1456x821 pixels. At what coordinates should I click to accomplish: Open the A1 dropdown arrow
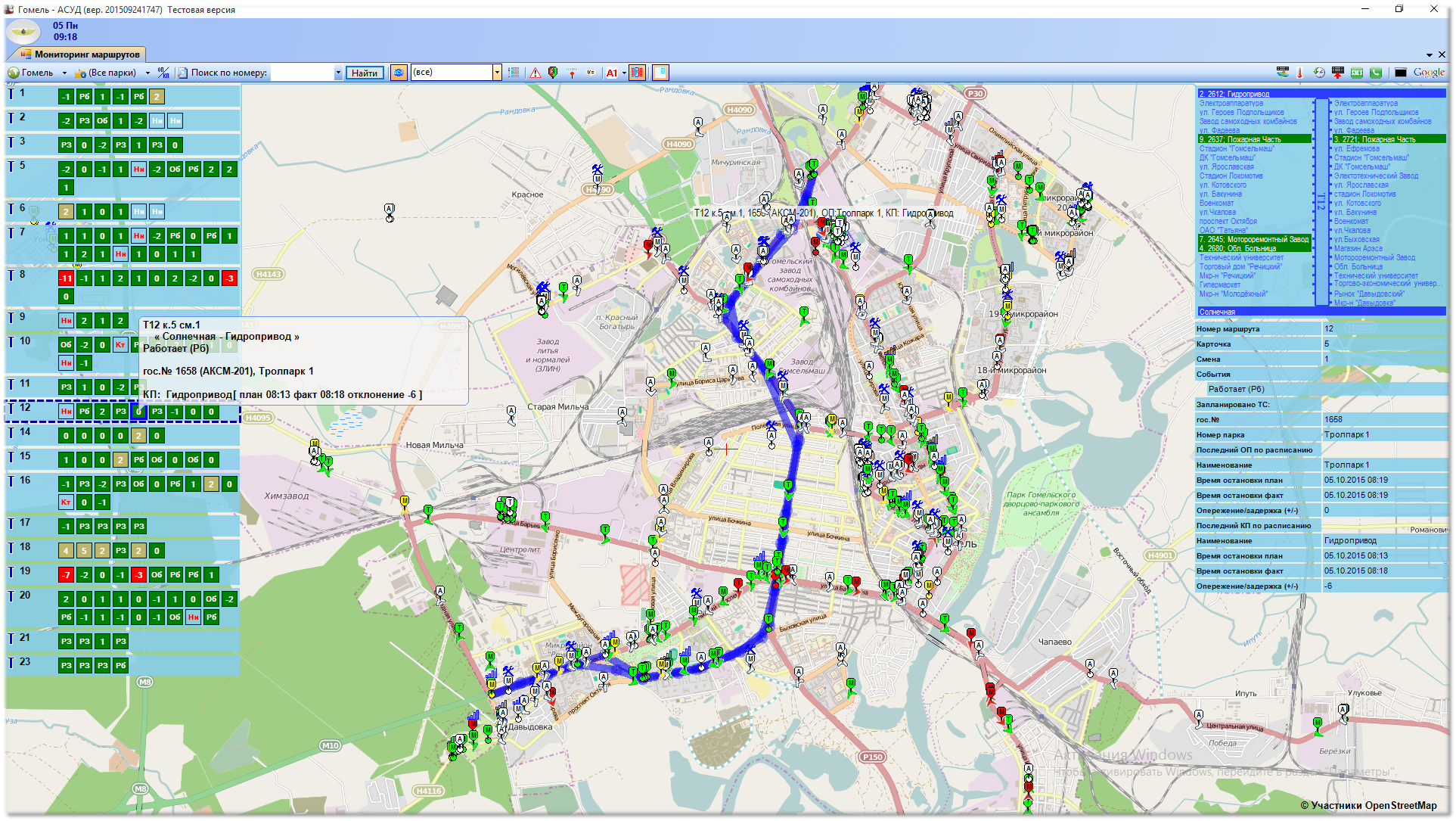click(x=624, y=73)
